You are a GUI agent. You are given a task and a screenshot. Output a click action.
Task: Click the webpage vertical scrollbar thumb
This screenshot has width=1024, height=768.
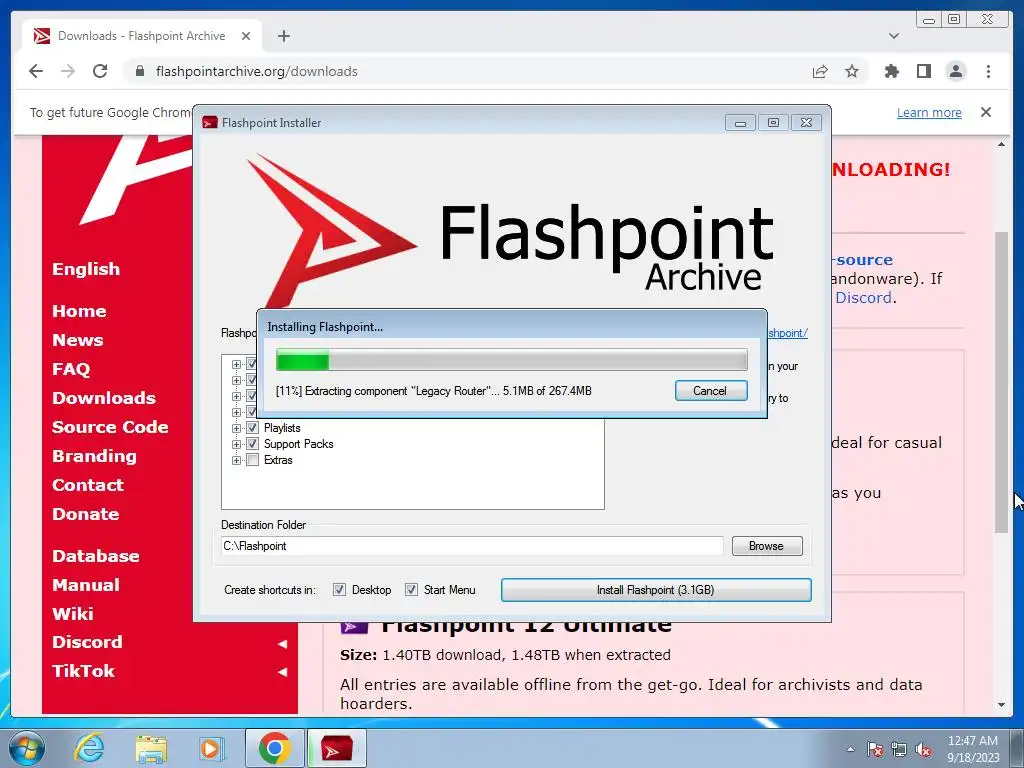(1001, 382)
